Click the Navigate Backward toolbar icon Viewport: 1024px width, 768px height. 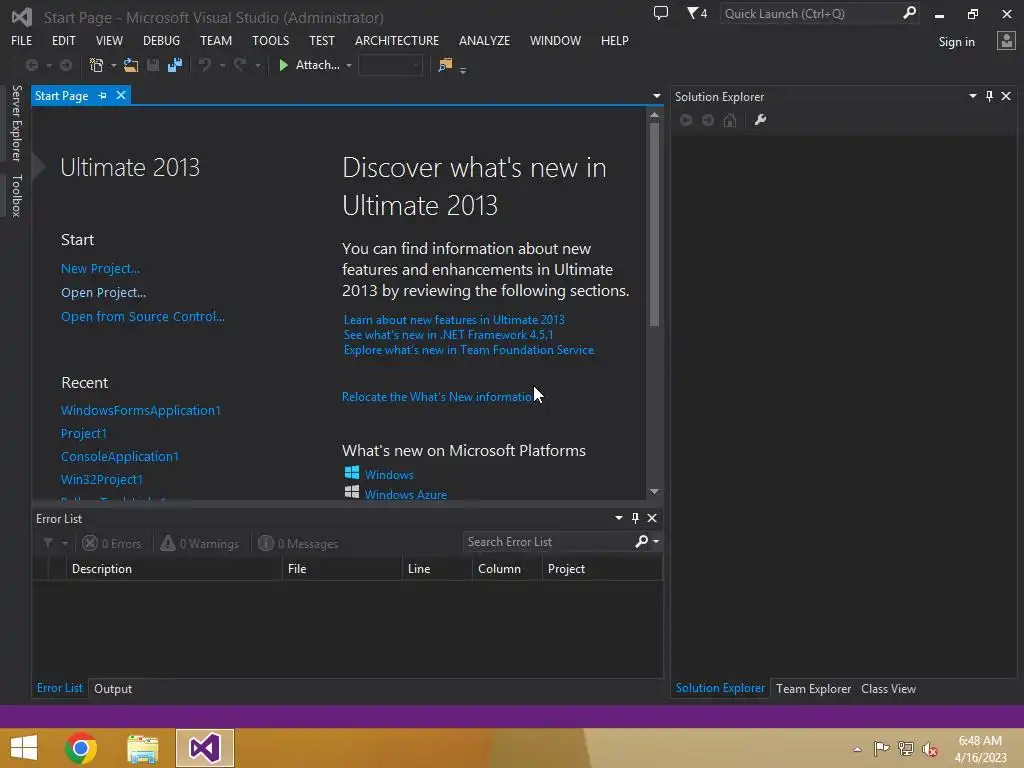coord(31,65)
